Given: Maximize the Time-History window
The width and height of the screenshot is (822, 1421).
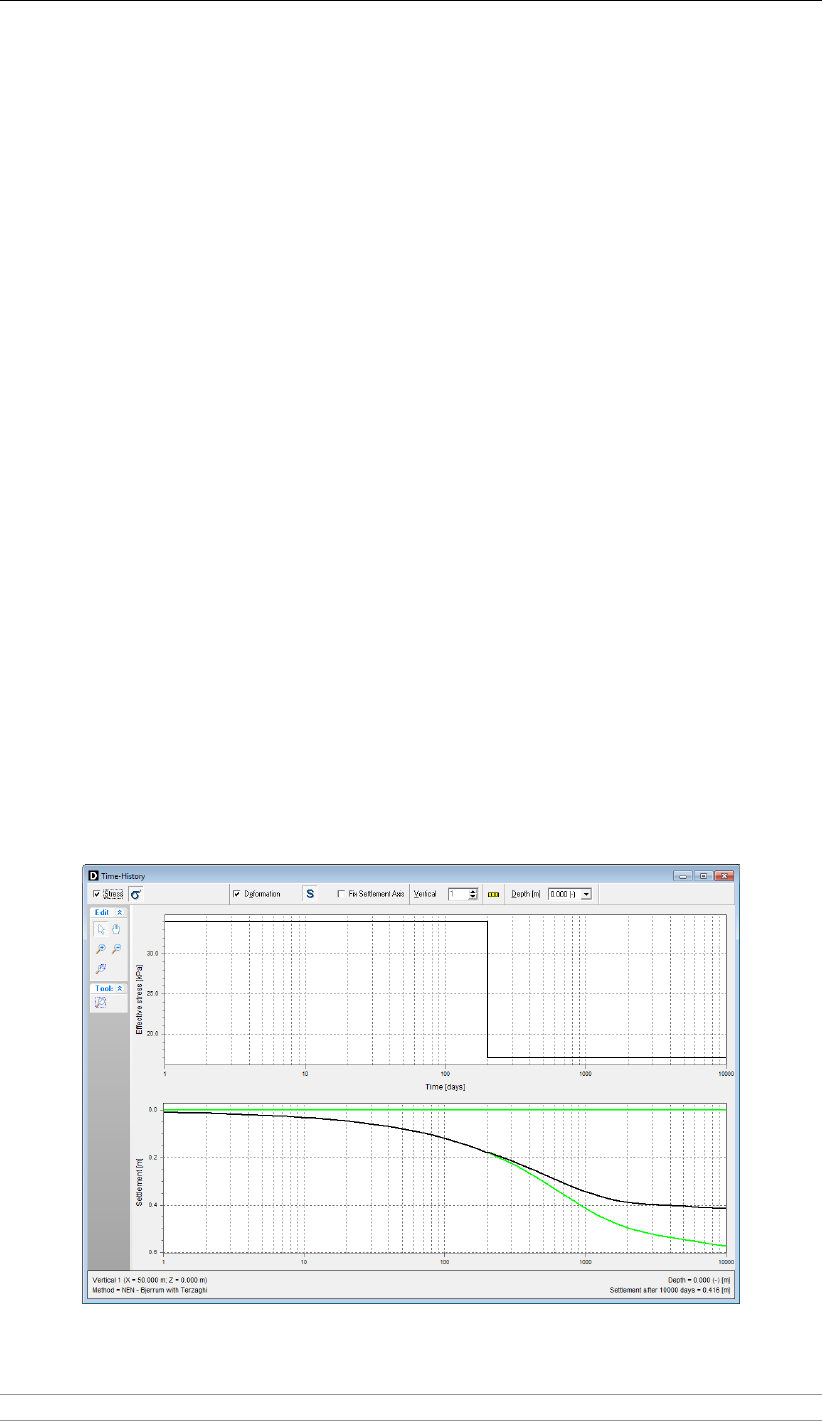Looking at the screenshot, I should pos(704,875).
